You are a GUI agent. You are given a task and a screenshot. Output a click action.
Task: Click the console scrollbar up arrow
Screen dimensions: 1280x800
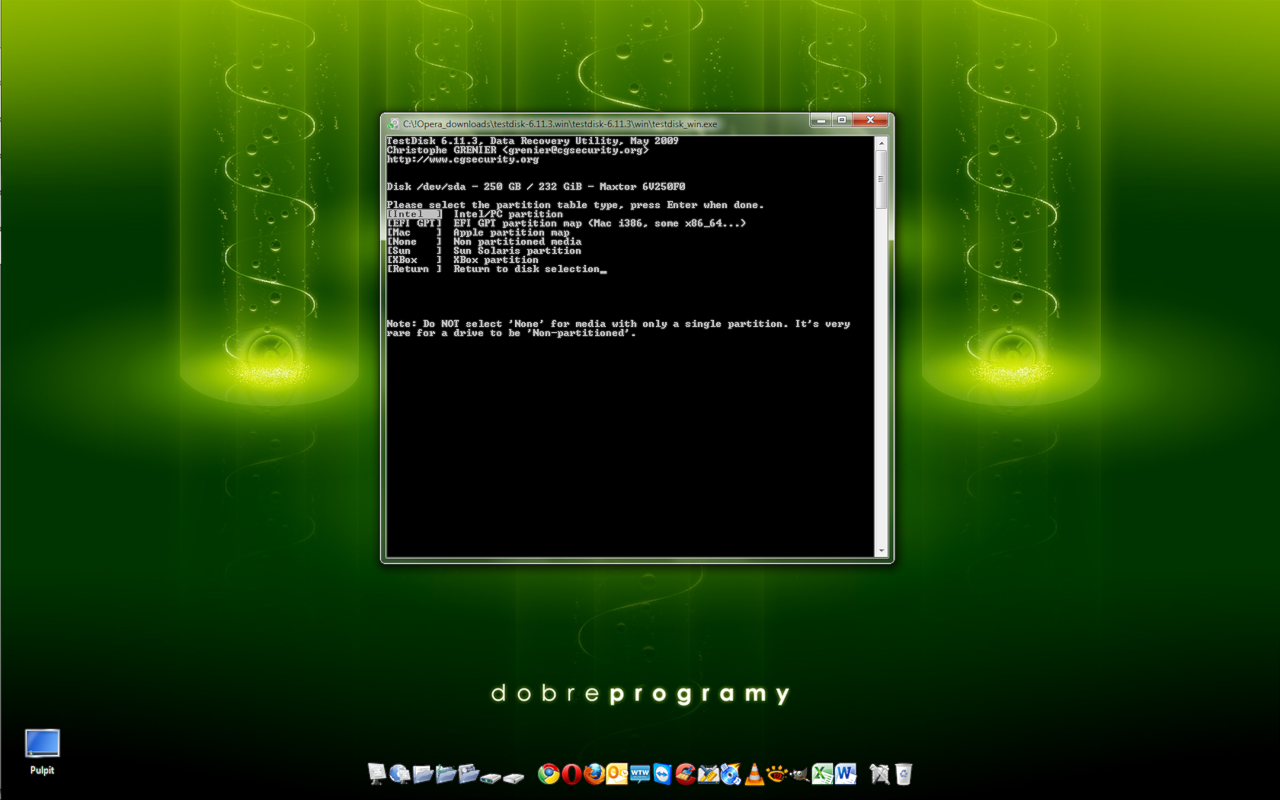pyautogui.click(x=881, y=143)
